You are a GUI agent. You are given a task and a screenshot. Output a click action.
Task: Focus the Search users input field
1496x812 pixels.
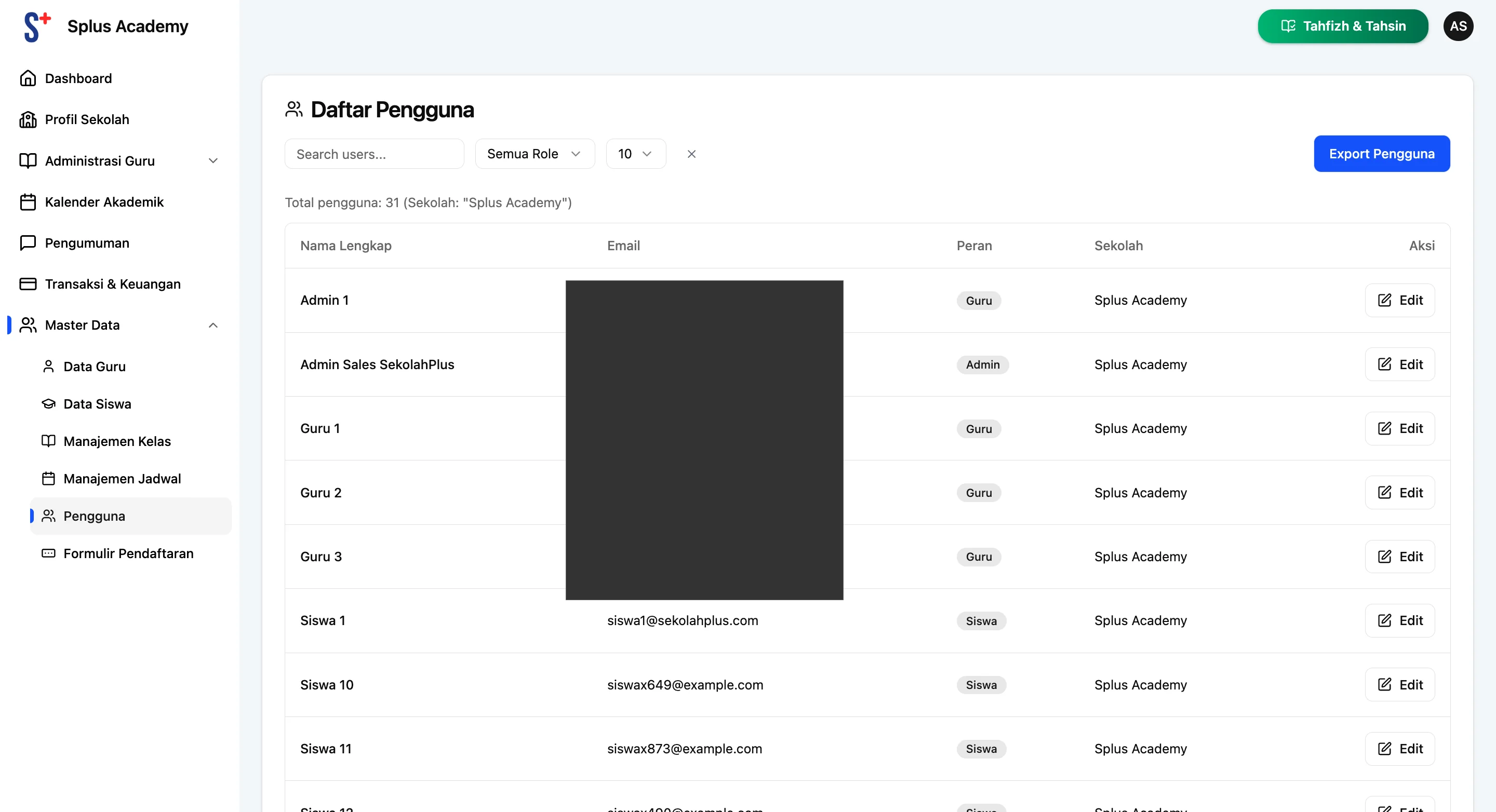(x=374, y=154)
